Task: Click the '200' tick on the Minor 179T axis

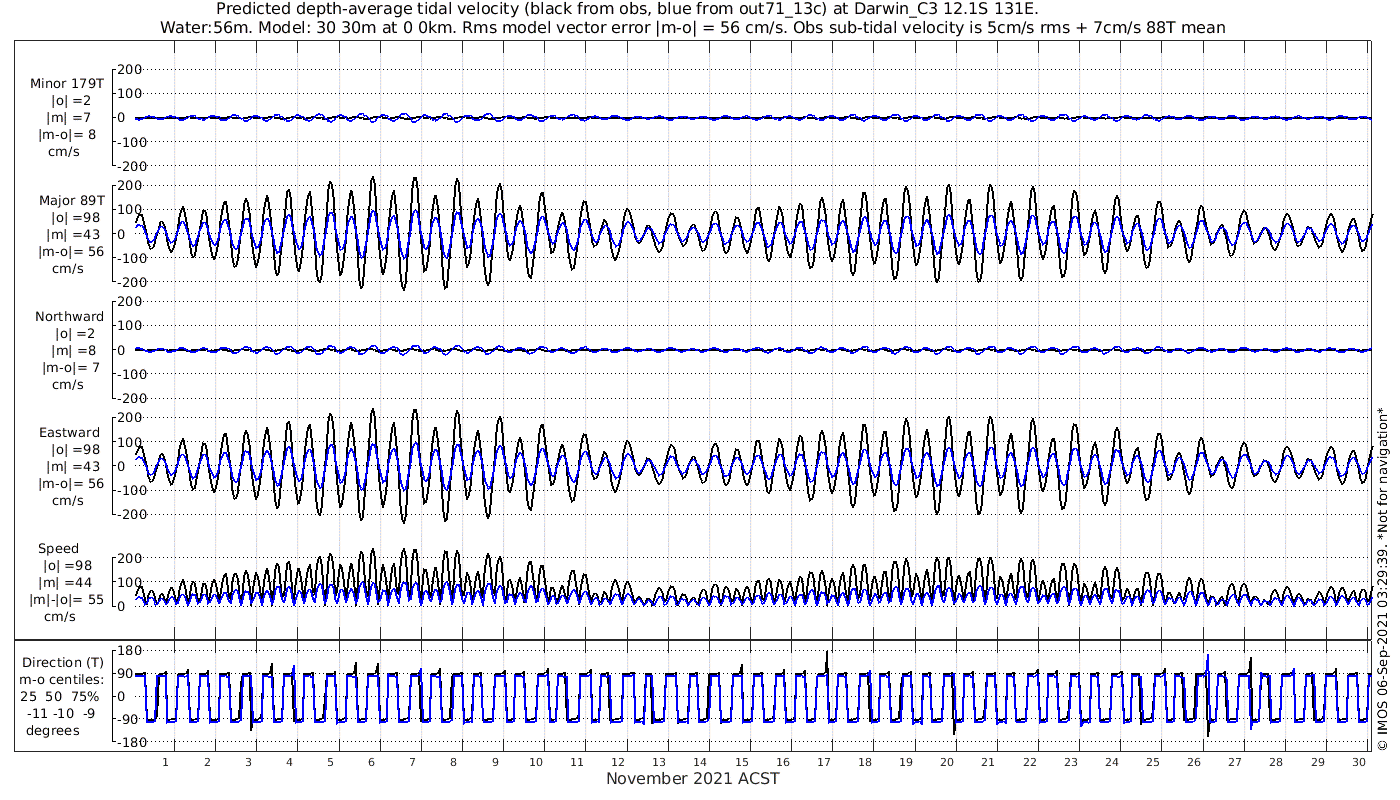Action: point(130,69)
